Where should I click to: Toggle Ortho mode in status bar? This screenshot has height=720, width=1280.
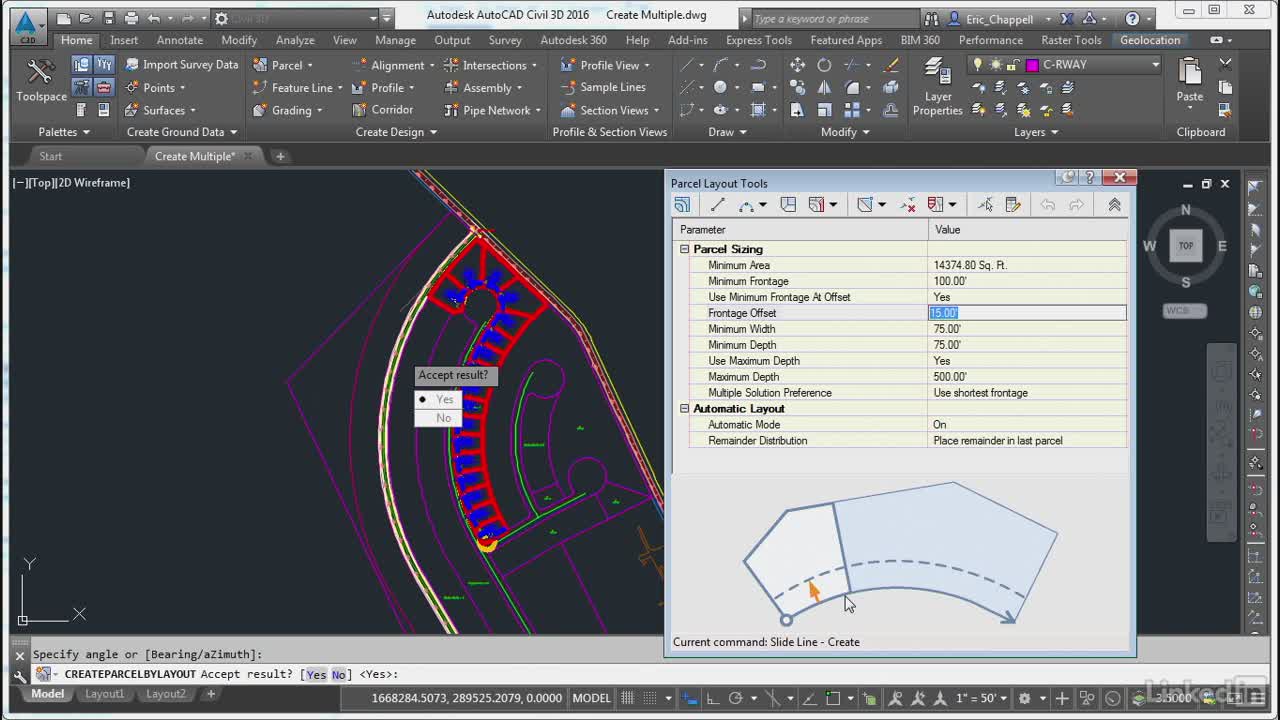click(x=714, y=698)
